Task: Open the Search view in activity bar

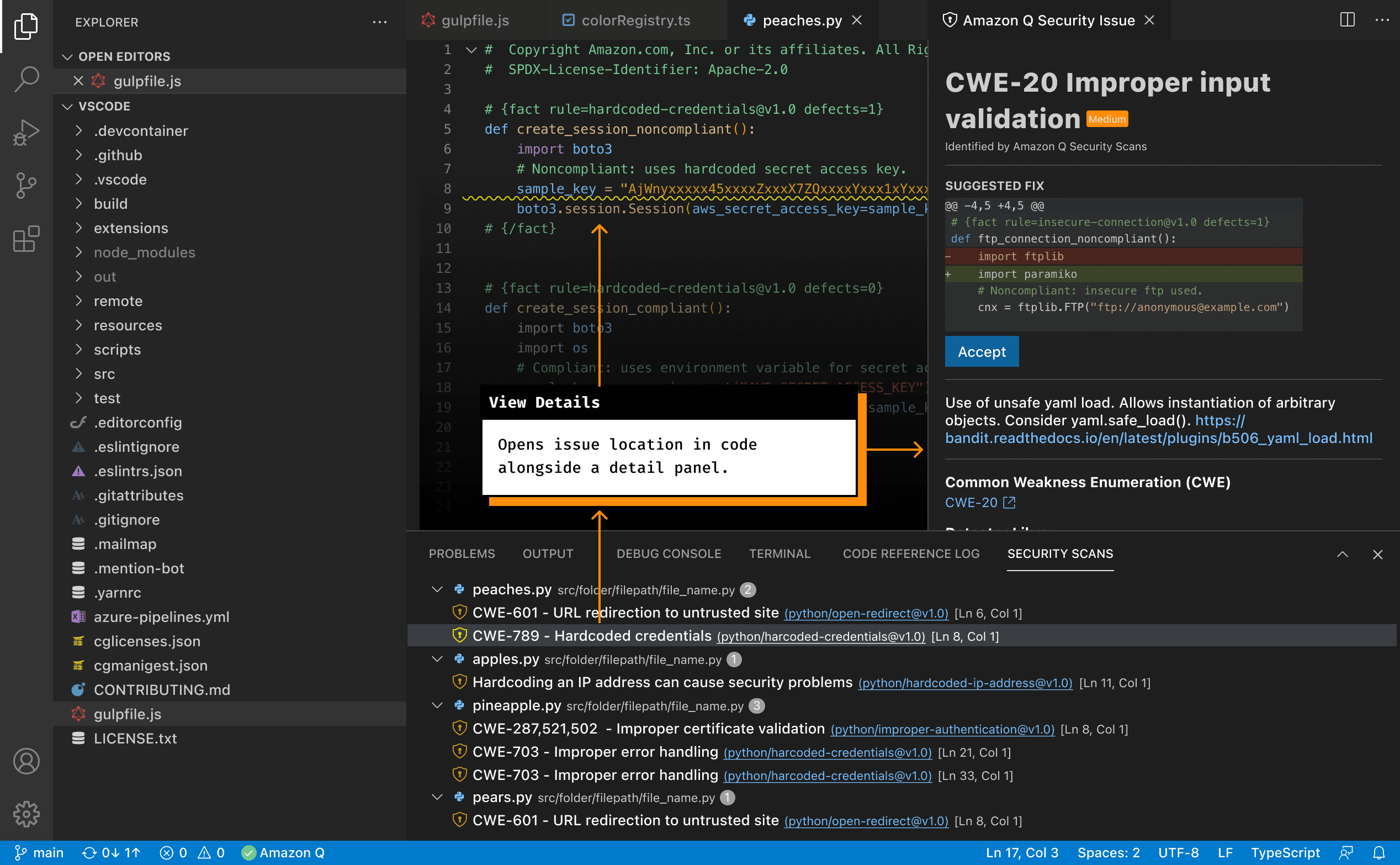Action: 26,79
